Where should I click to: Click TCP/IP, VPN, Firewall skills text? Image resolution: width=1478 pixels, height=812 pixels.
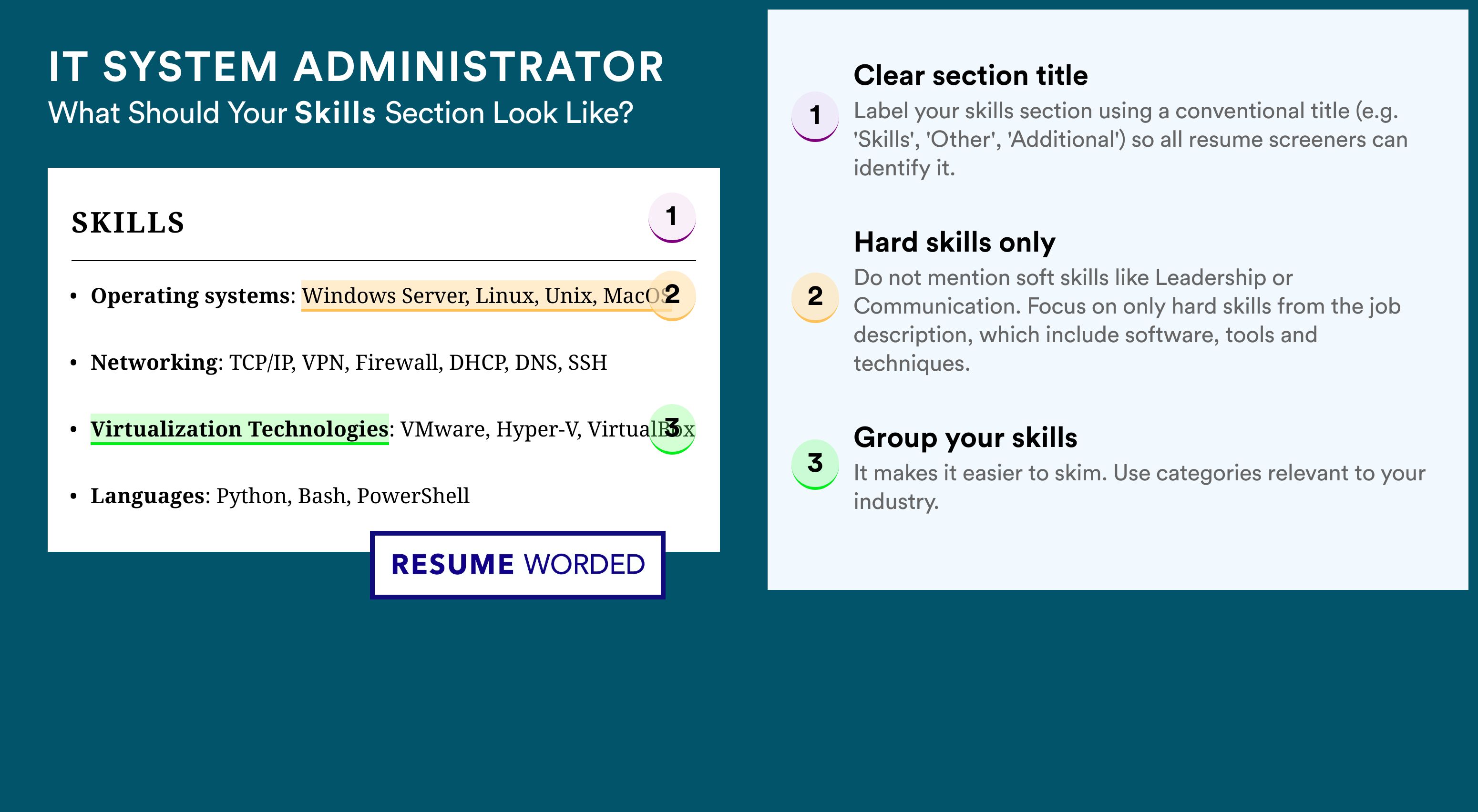(x=418, y=363)
